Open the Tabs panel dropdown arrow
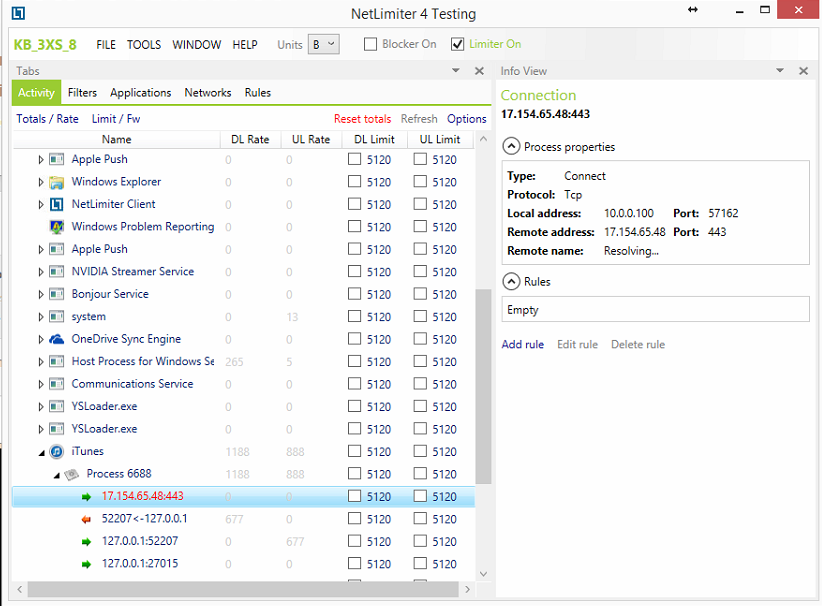 coord(456,70)
